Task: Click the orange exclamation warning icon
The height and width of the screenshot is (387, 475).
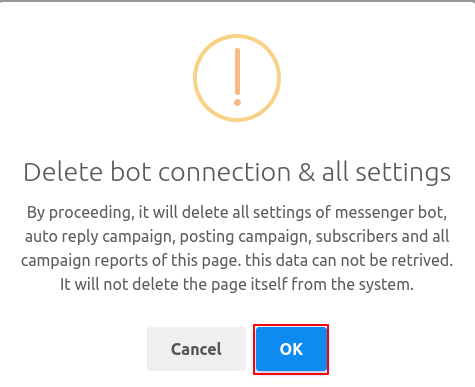Action: (237, 78)
